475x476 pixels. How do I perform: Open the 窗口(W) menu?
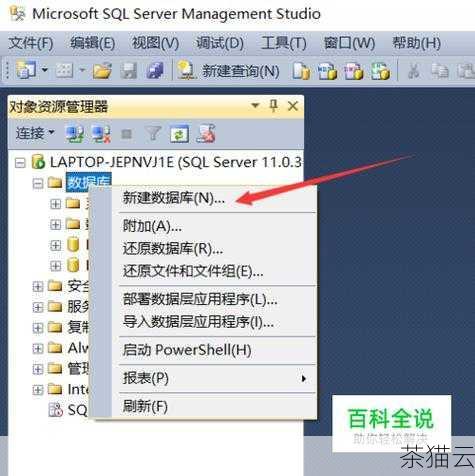click(349, 43)
